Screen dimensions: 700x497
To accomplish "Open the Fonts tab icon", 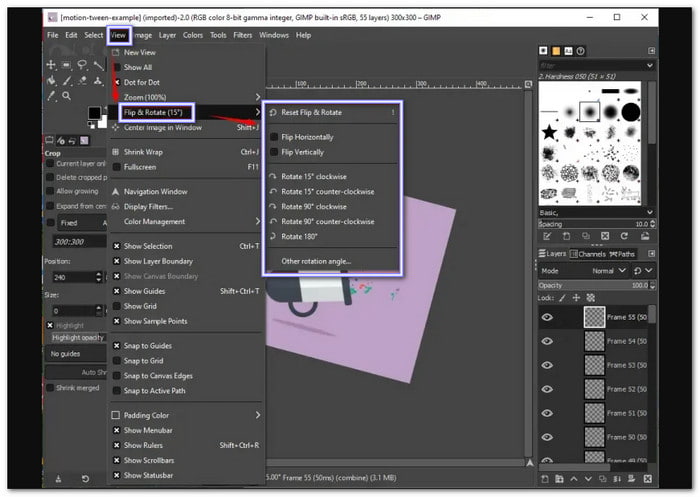I will (568, 51).
